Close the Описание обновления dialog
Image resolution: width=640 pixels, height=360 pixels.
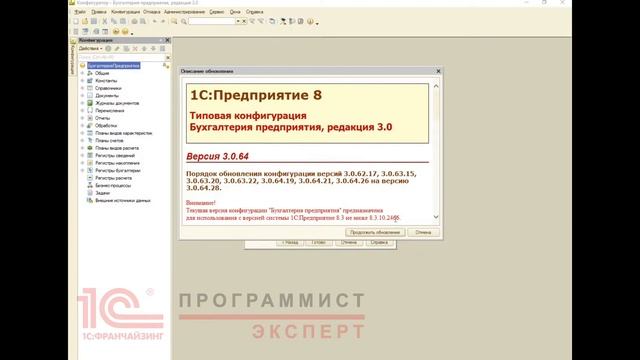click(x=438, y=71)
